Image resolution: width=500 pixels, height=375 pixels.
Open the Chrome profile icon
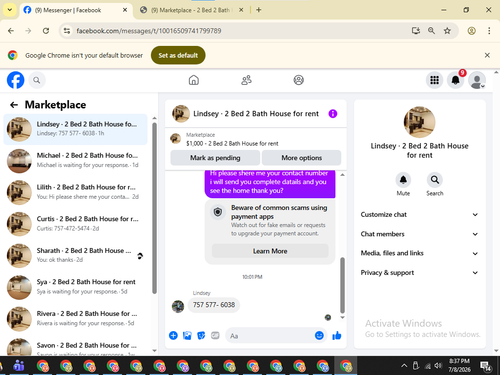click(471, 31)
